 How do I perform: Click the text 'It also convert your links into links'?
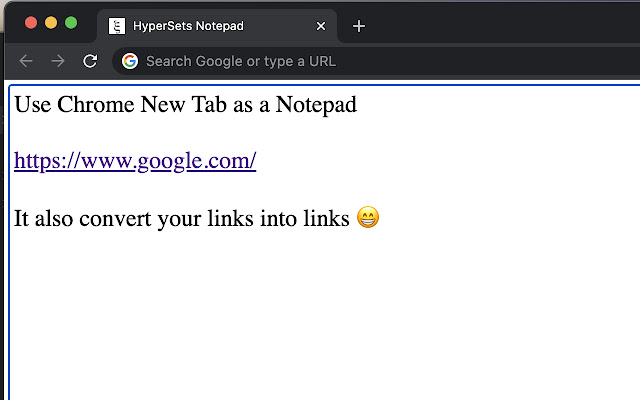pos(182,219)
